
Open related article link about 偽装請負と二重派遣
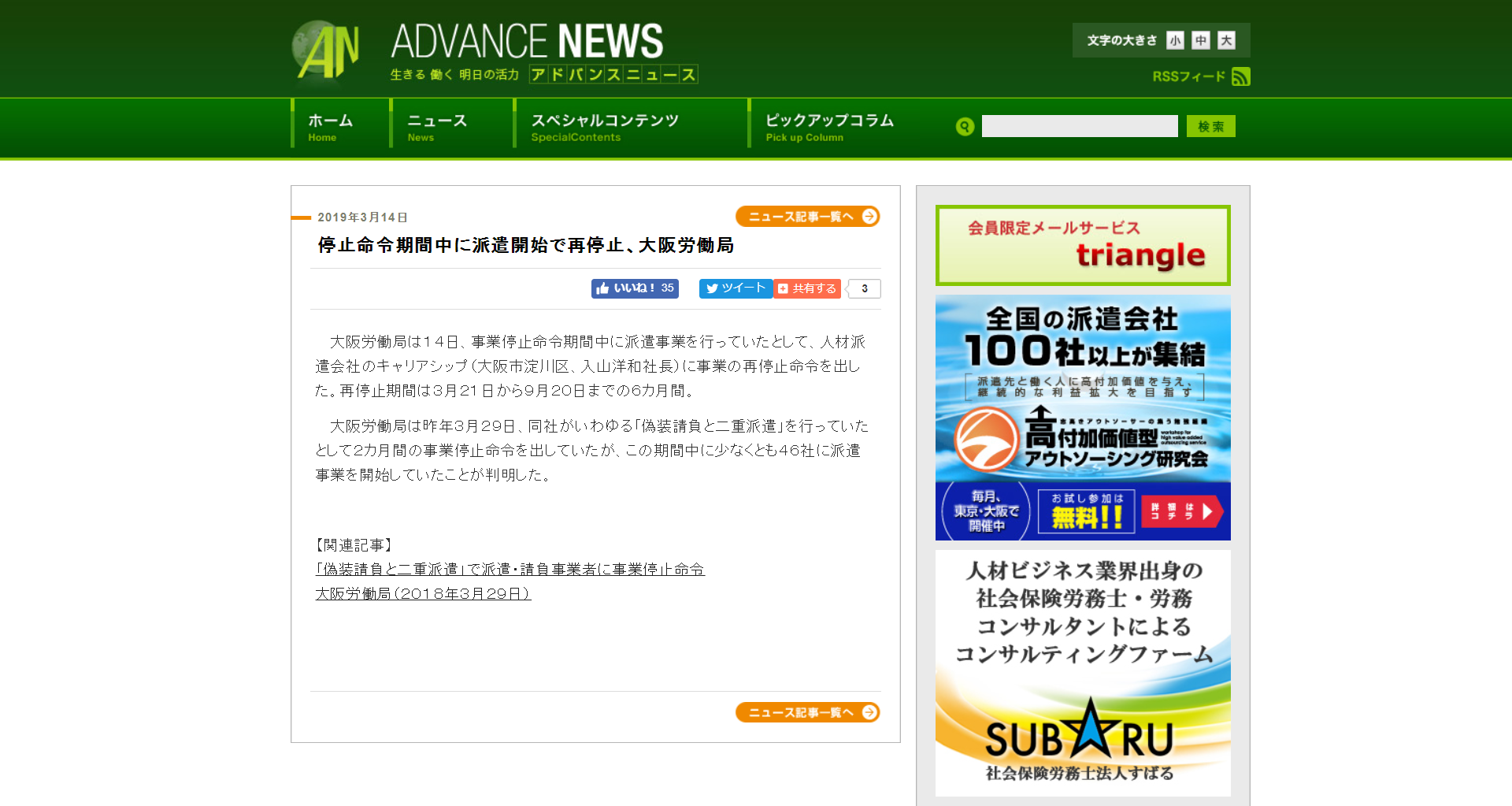point(510,570)
